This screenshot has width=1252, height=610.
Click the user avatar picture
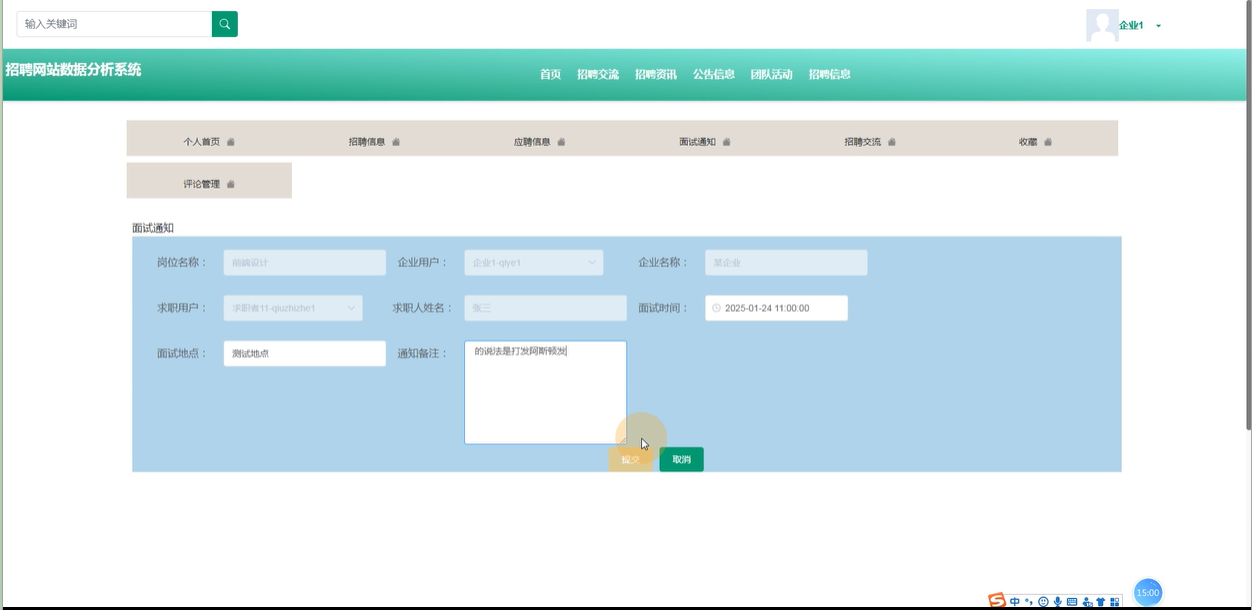[x=1102, y=25]
